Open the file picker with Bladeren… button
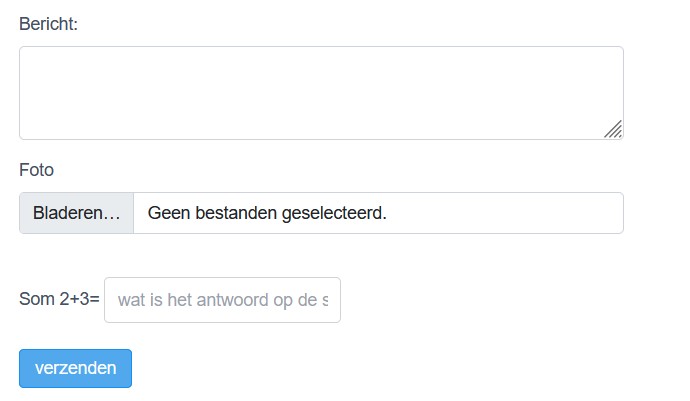The height and width of the screenshot is (401, 690). point(77,213)
